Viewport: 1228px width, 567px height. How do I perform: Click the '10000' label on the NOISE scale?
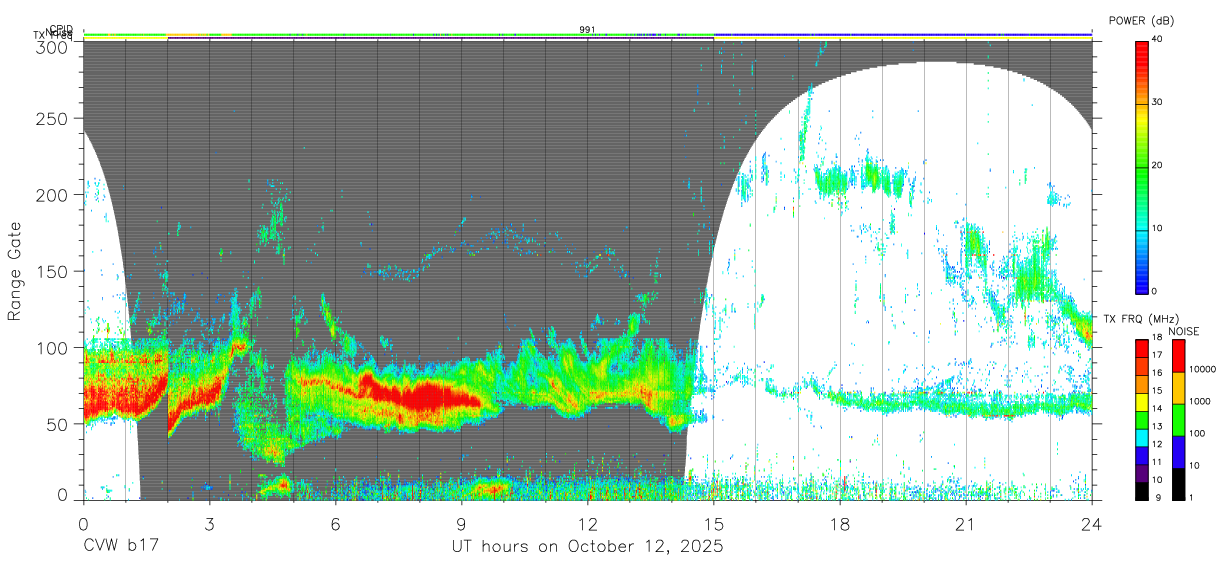tap(1202, 370)
